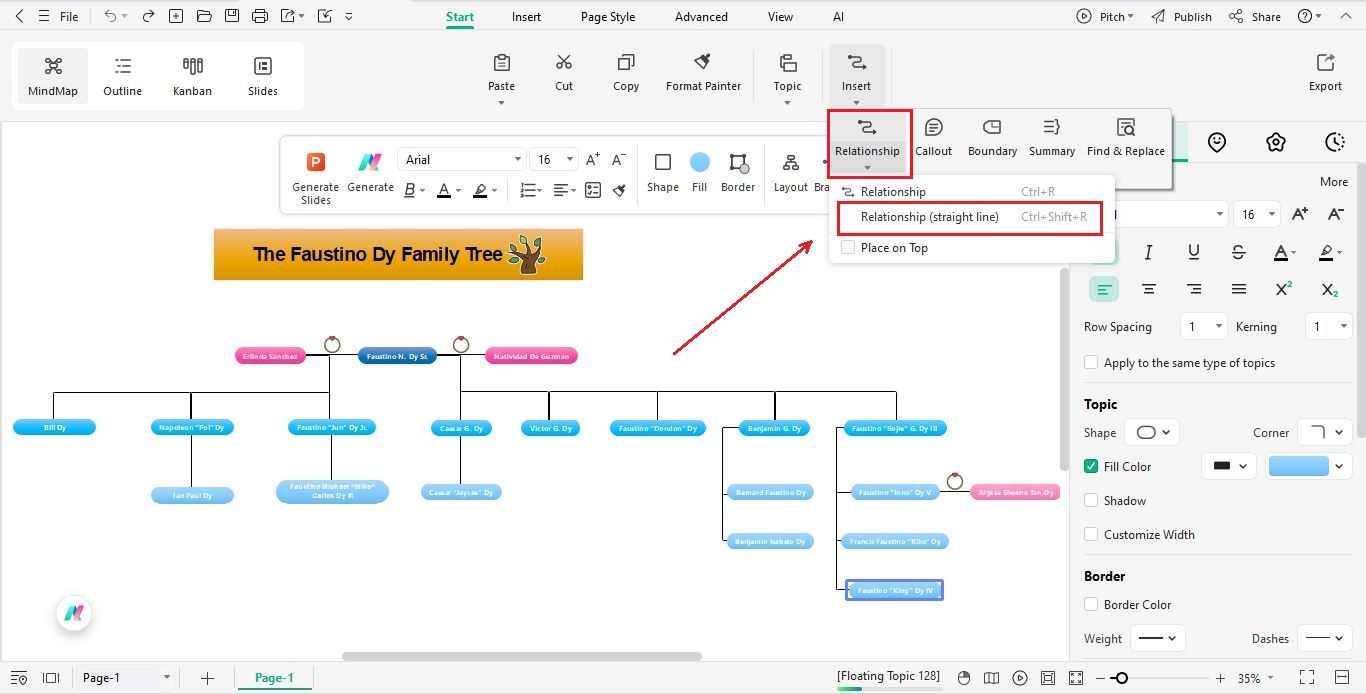Click More in the right panel
Viewport: 1366px width, 694px height.
coord(1334,182)
